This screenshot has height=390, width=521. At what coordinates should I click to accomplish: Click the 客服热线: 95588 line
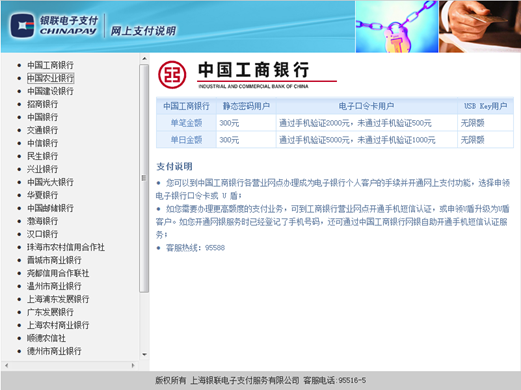point(195,248)
